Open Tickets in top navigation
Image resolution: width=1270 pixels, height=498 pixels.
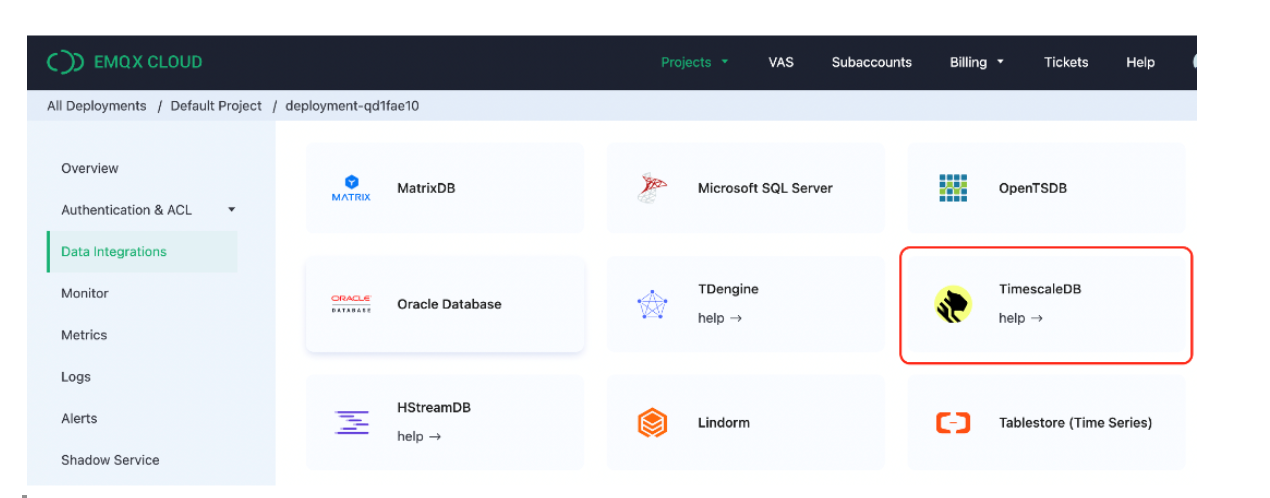[x=1066, y=62]
